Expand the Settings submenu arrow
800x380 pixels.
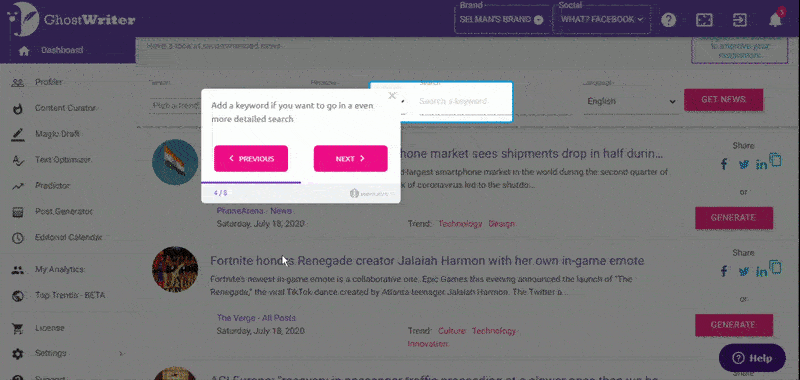click(x=121, y=353)
